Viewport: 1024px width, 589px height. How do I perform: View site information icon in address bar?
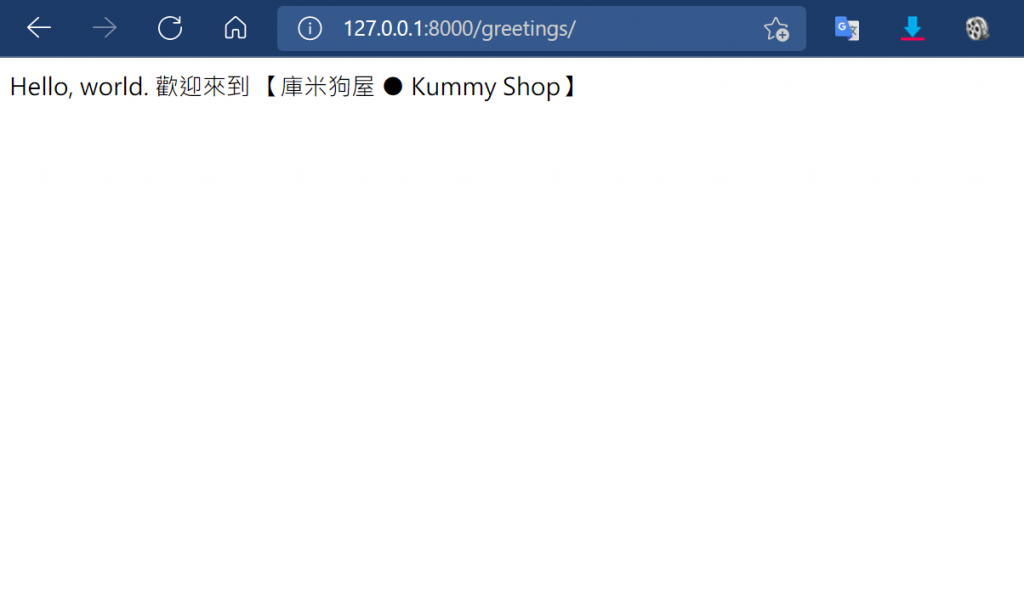click(310, 28)
